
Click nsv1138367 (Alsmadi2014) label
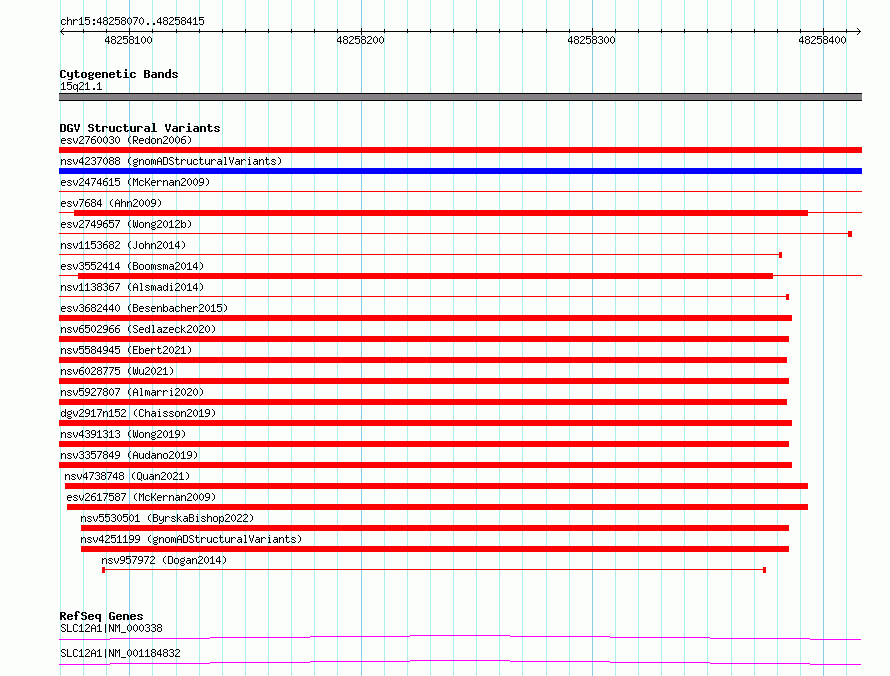click(x=132, y=287)
